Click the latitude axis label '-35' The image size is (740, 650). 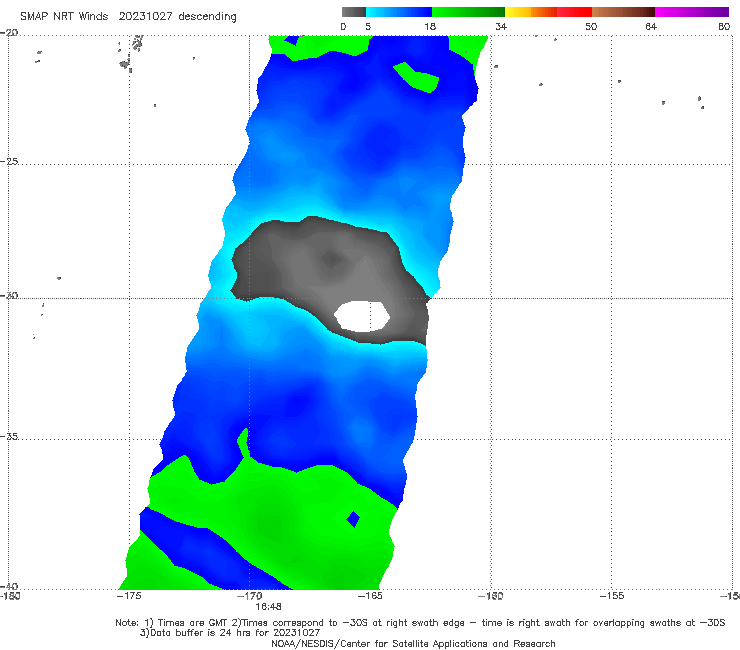click(9, 436)
